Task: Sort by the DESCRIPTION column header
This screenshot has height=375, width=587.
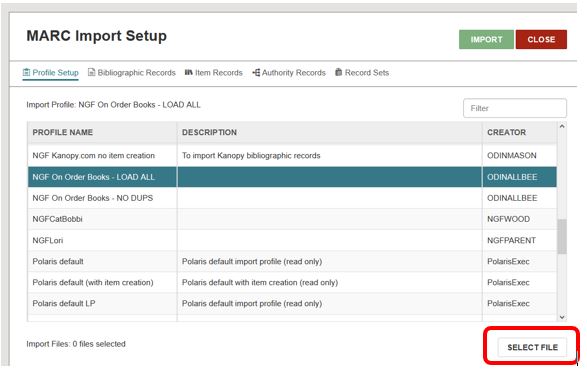Action: (x=329, y=132)
